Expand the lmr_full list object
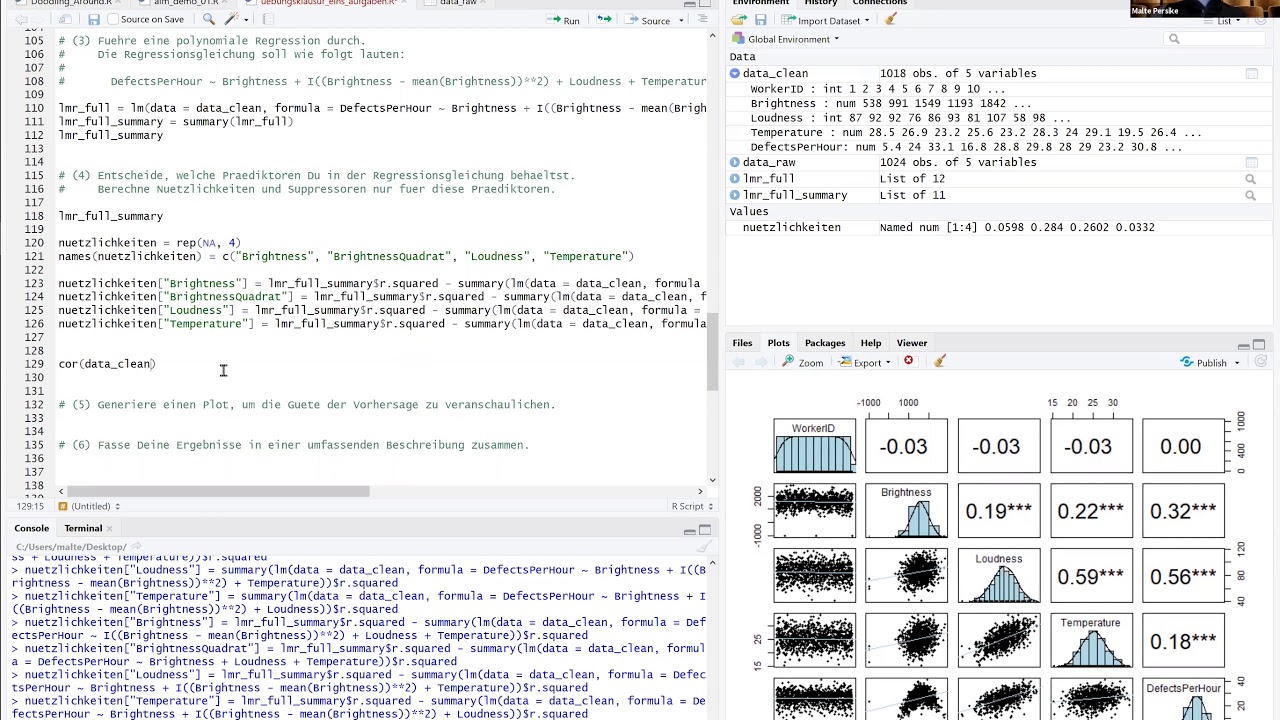 point(735,179)
